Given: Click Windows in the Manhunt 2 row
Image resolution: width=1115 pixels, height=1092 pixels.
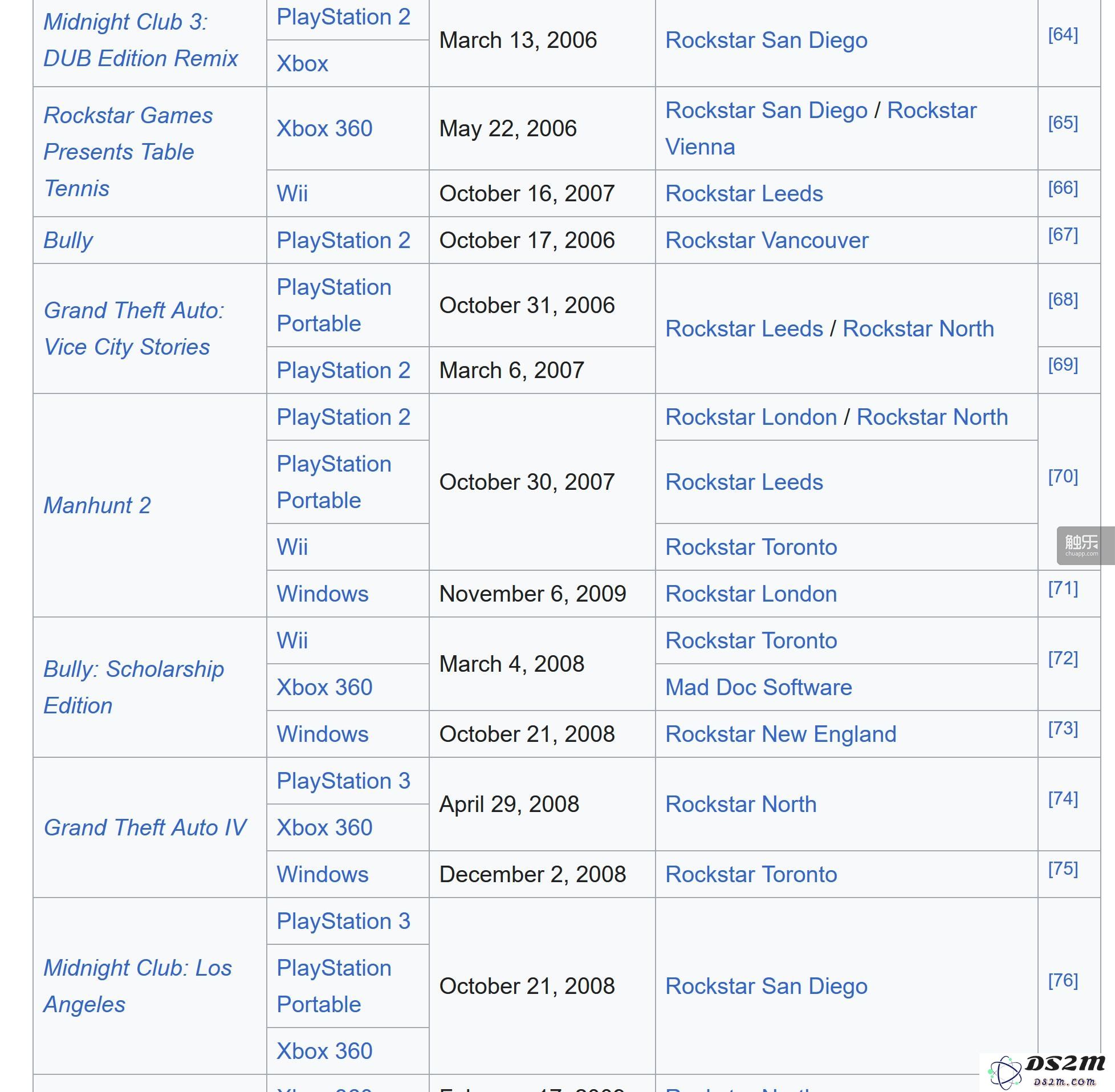Looking at the screenshot, I should [x=322, y=594].
